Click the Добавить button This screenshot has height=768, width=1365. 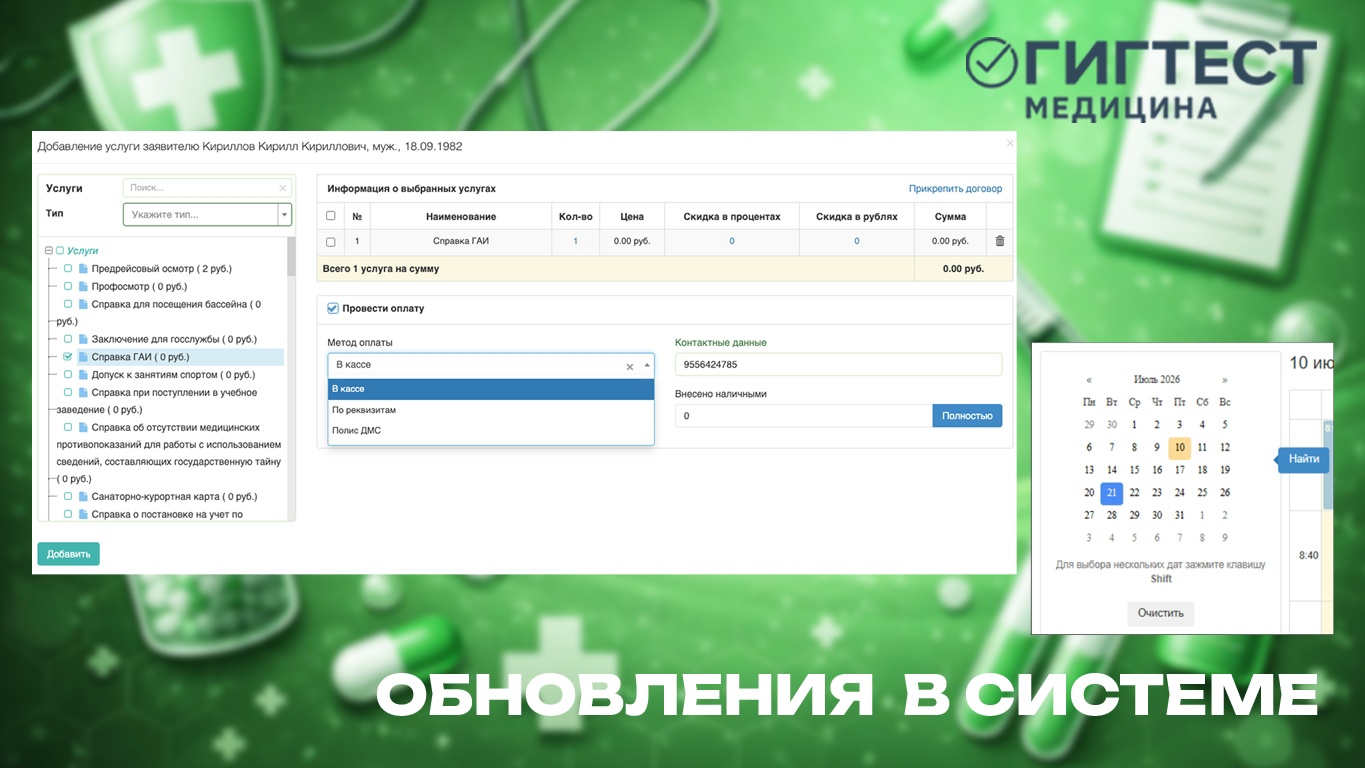[x=69, y=554]
